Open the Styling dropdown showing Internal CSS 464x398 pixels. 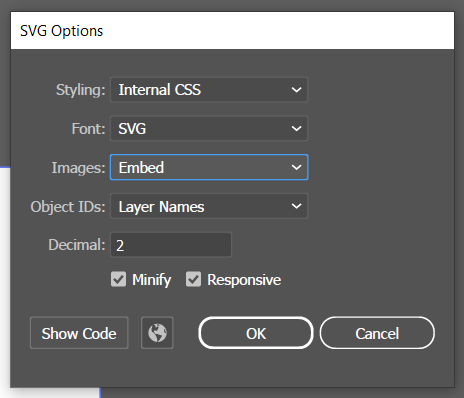[x=209, y=90]
